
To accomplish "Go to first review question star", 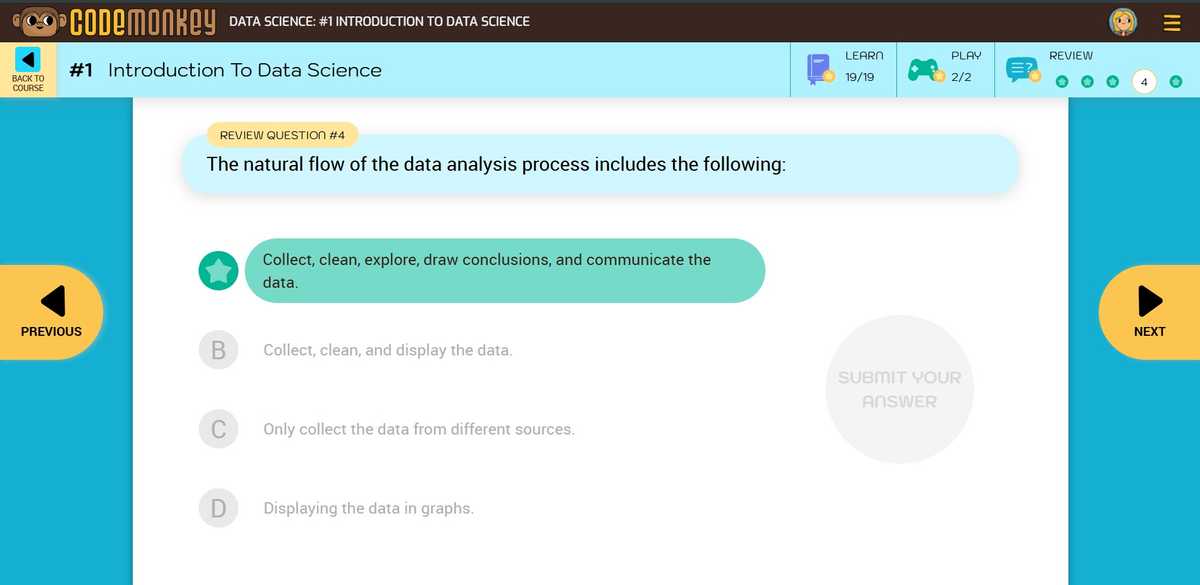I will pyautogui.click(x=1061, y=81).
